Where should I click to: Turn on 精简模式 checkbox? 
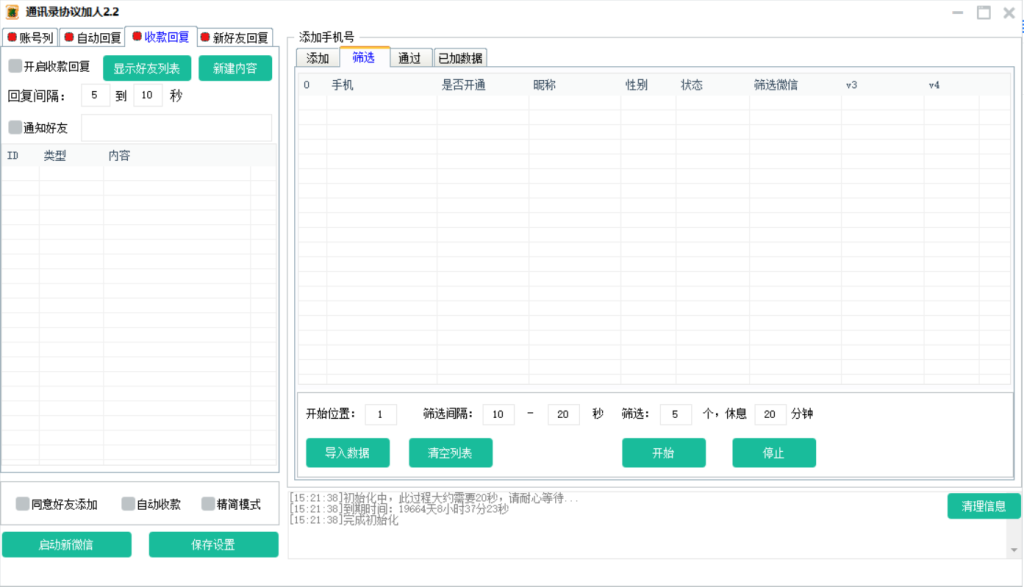point(208,504)
